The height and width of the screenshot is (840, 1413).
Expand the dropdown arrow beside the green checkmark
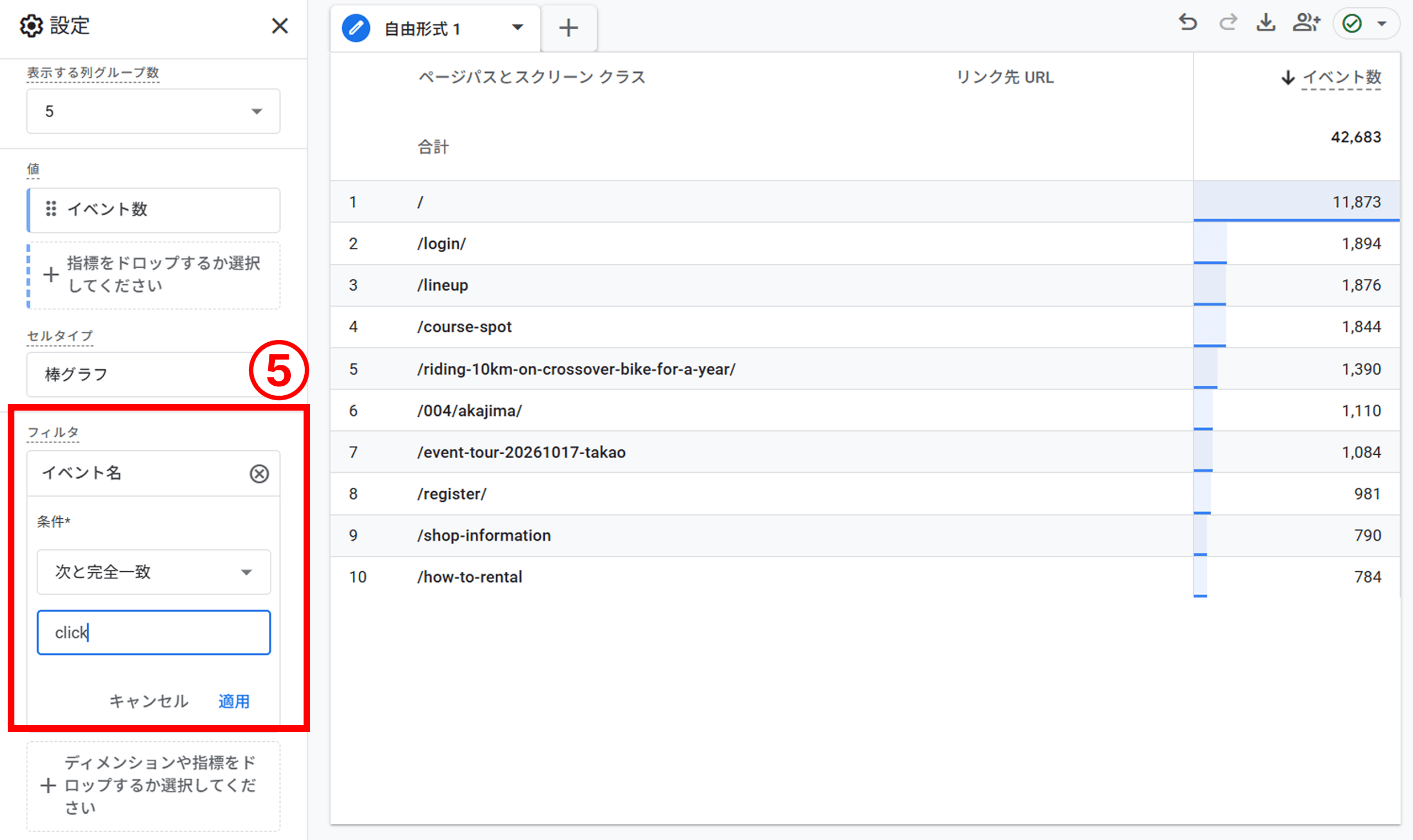(1382, 24)
